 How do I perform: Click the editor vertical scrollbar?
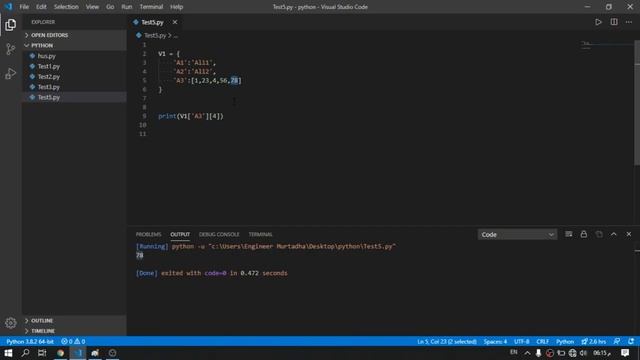pyautogui.click(x=637, y=102)
